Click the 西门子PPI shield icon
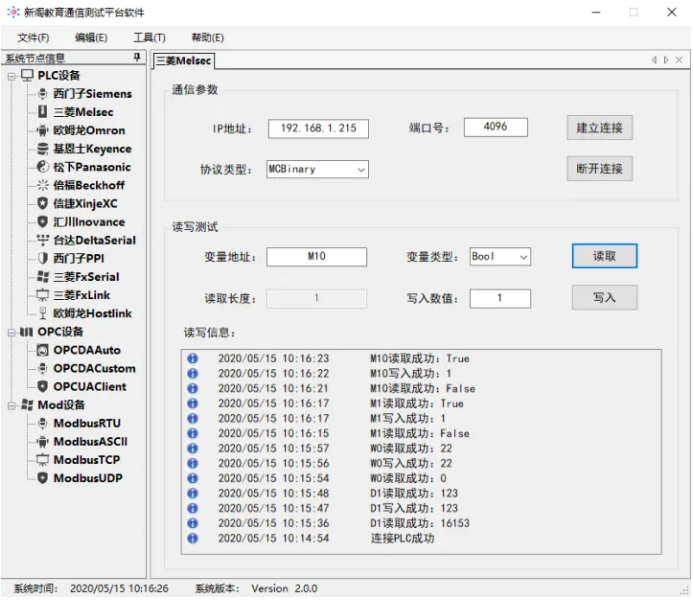Screen dimensions: 693x600 click(x=42, y=258)
